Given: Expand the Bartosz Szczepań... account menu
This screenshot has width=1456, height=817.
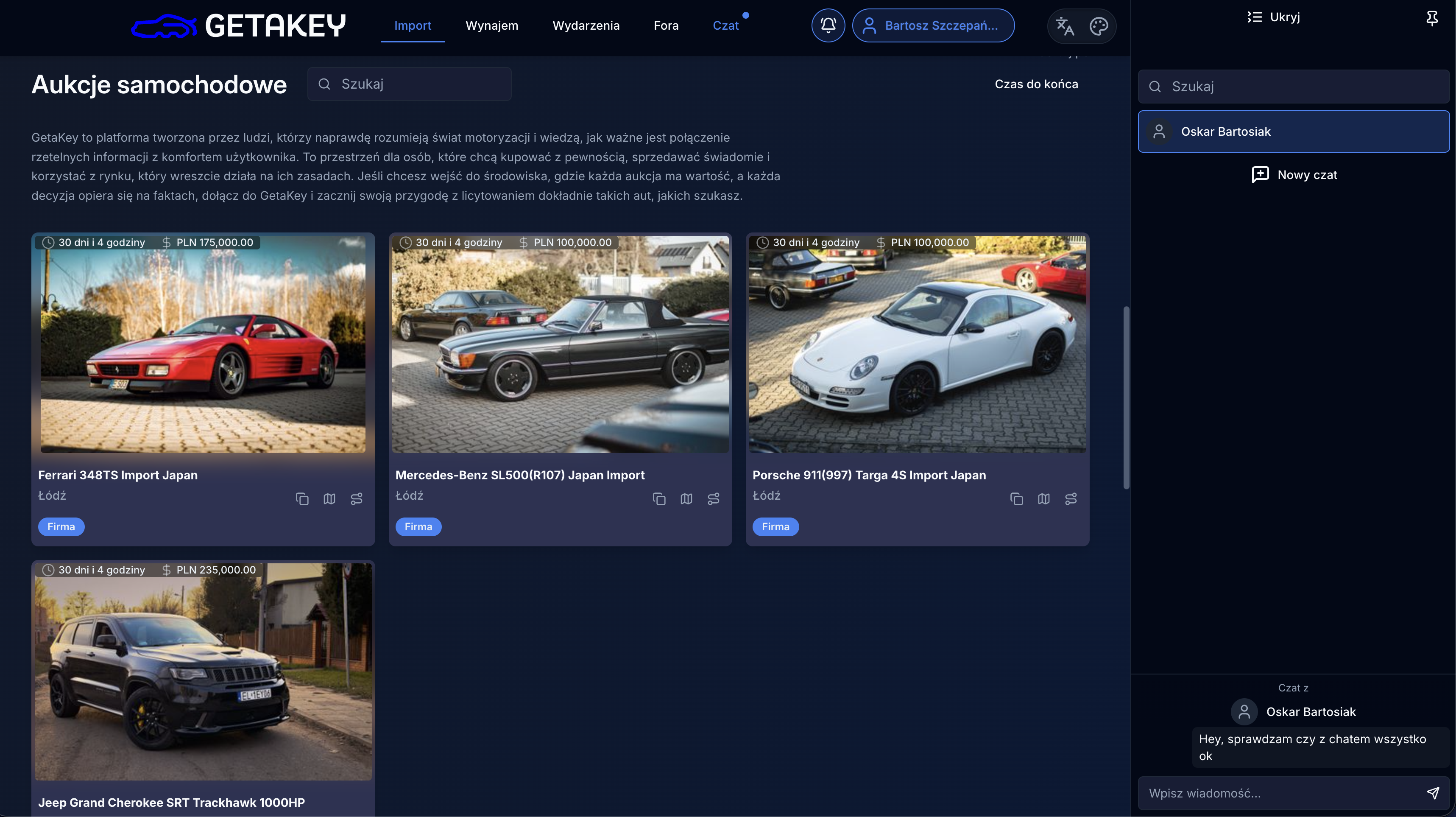Looking at the screenshot, I should point(933,25).
